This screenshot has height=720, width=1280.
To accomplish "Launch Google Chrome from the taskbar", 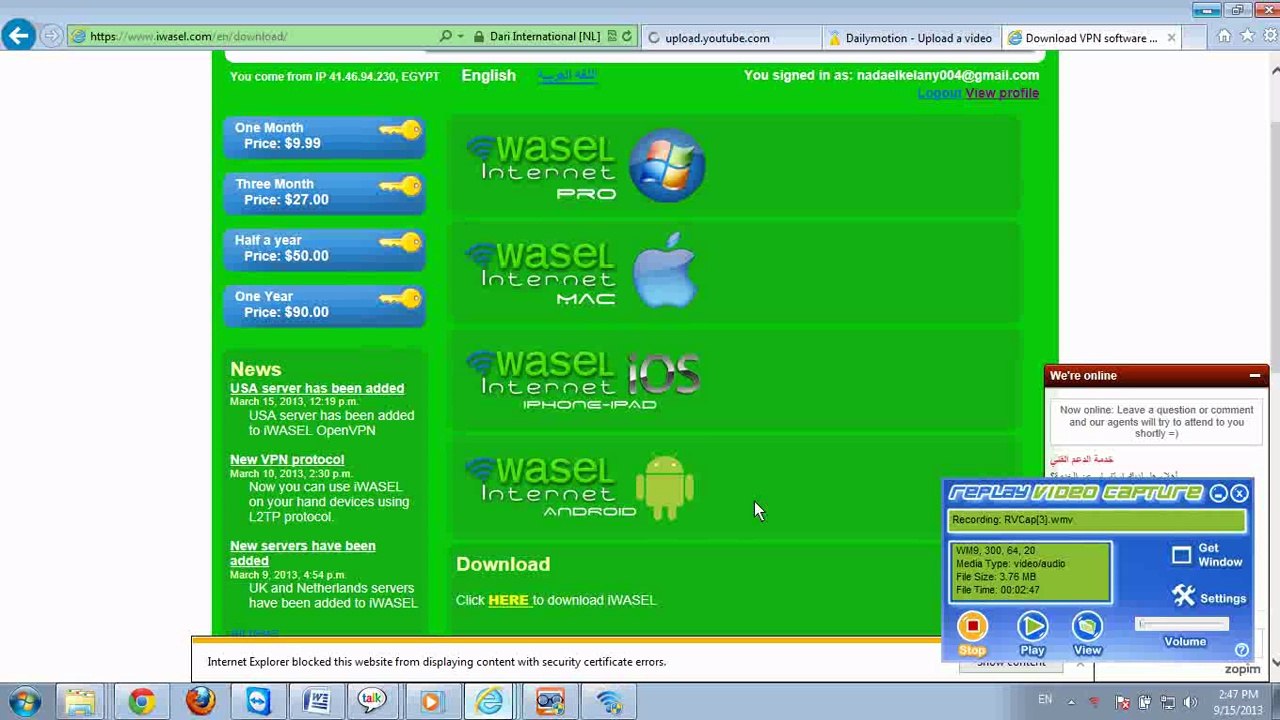I will pyautogui.click(x=141, y=701).
